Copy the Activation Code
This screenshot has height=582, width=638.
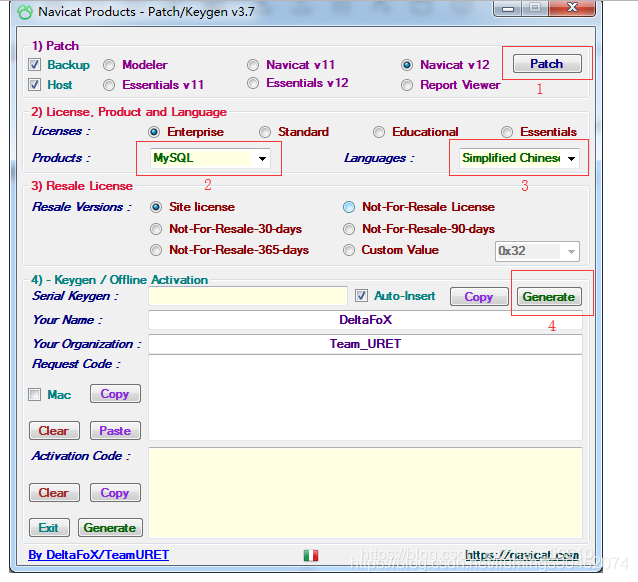(x=115, y=493)
